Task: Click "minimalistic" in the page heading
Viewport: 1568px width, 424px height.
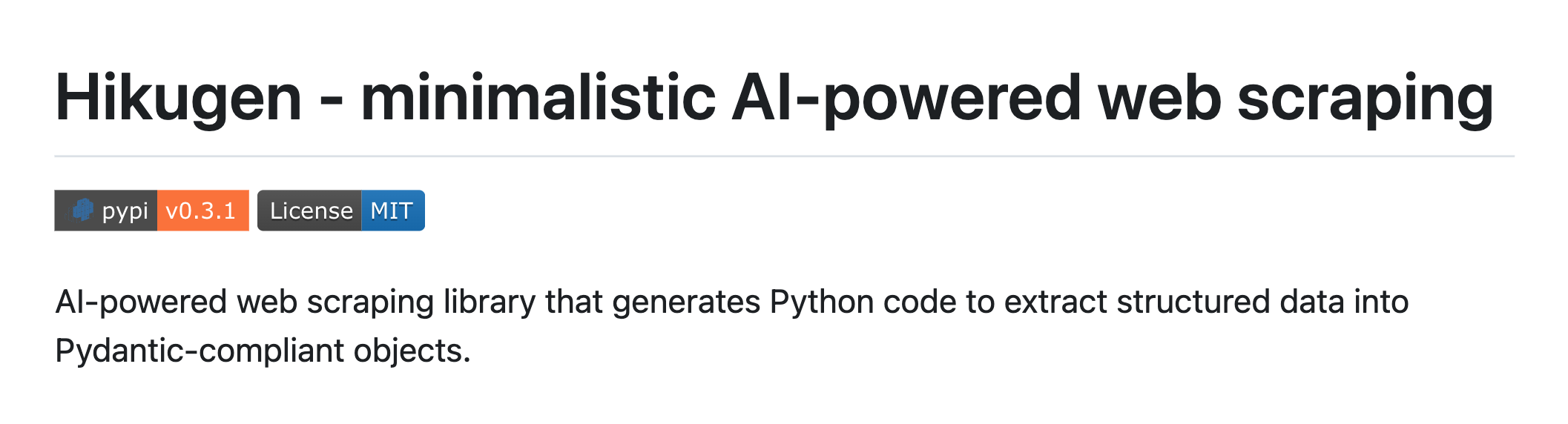Action: [538, 98]
